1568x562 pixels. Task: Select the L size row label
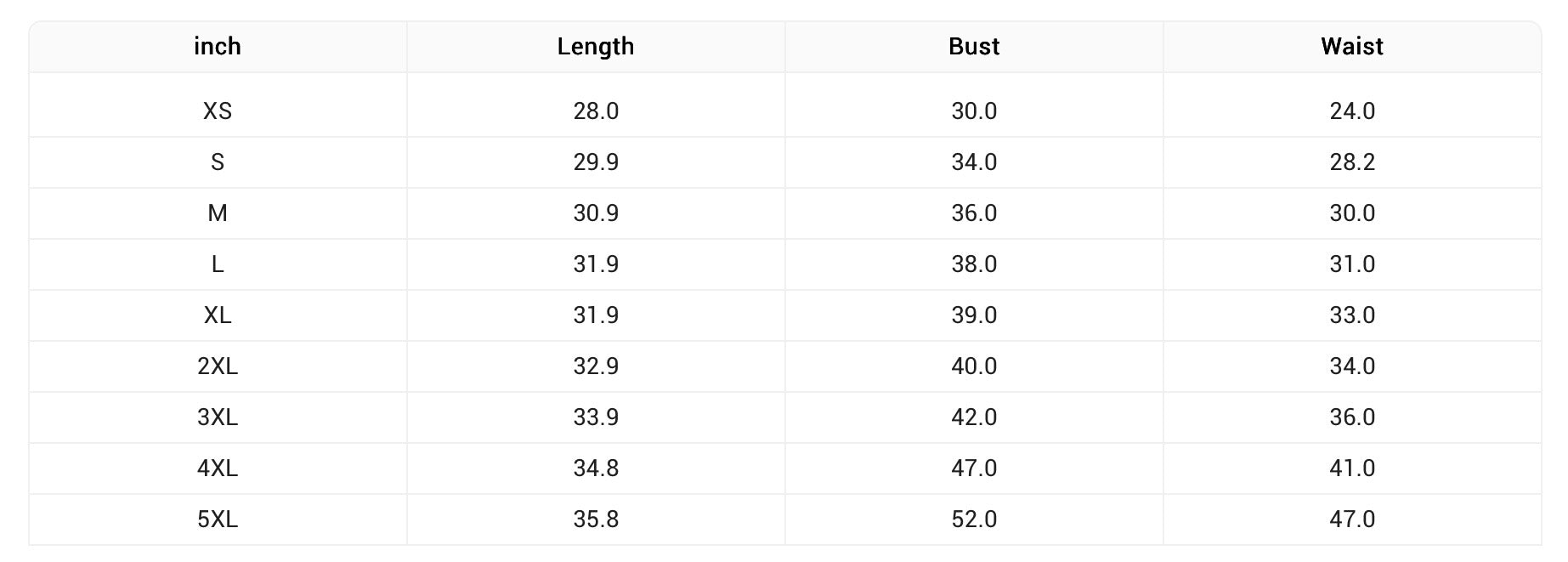coord(218,264)
